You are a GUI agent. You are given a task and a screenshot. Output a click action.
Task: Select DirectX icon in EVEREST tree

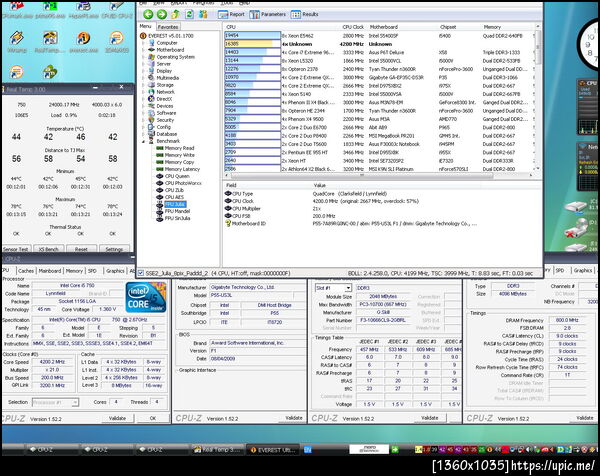click(x=151, y=99)
